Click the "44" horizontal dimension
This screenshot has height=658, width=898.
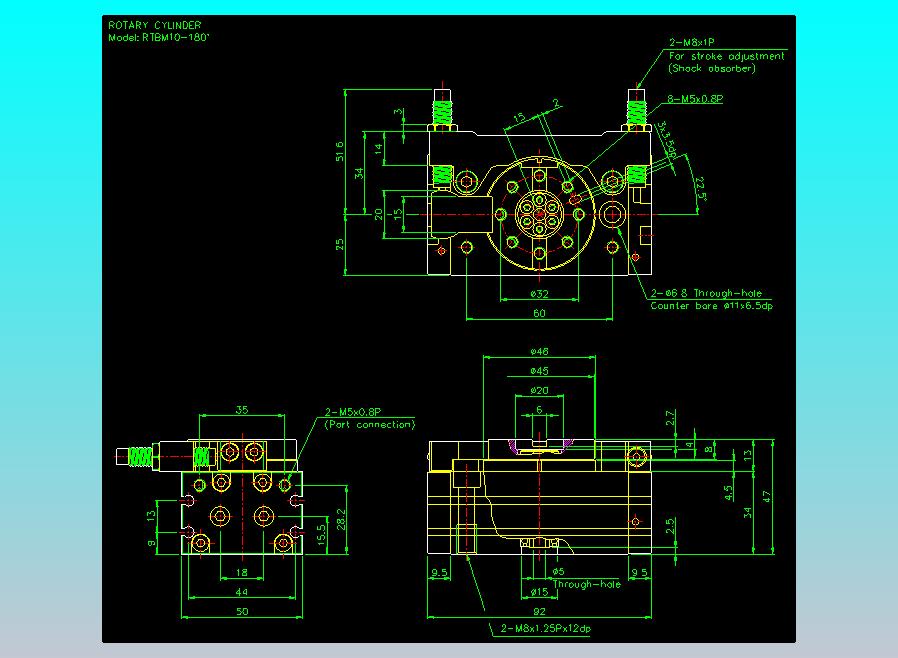point(242,592)
